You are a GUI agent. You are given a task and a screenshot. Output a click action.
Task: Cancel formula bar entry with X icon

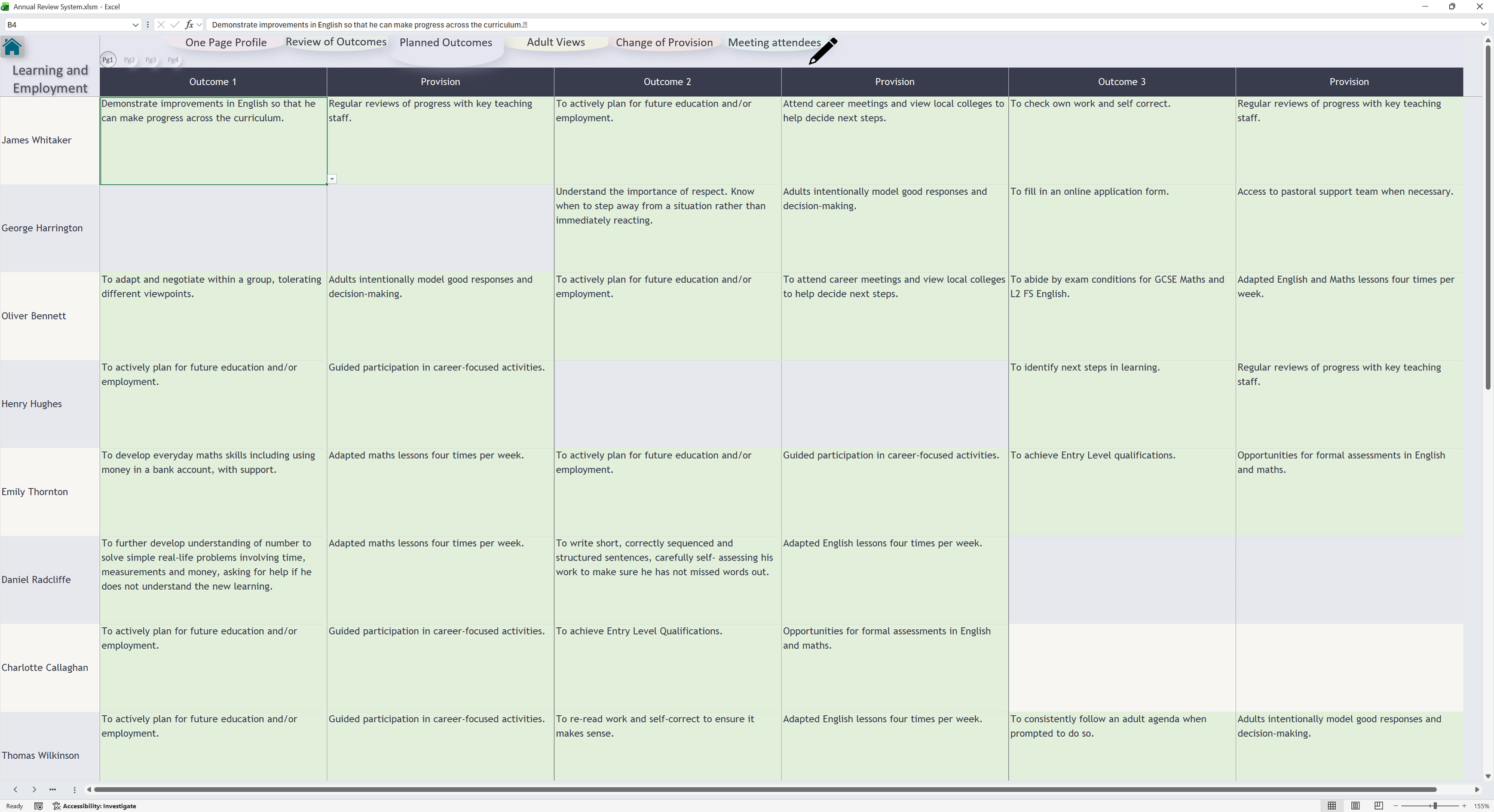161,24
